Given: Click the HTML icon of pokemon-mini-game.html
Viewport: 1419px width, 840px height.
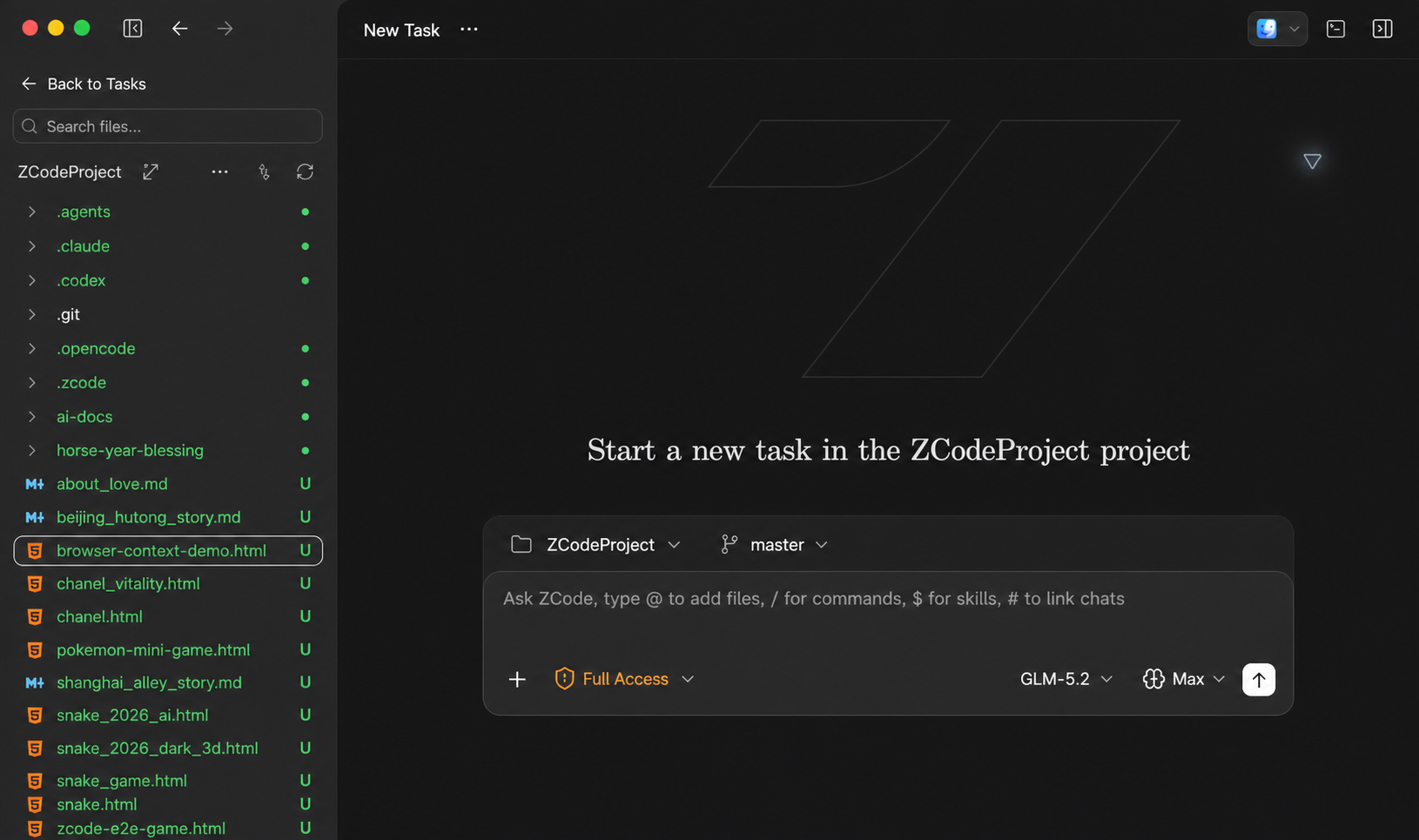Looking at the screenshot, I should (35, 649).
